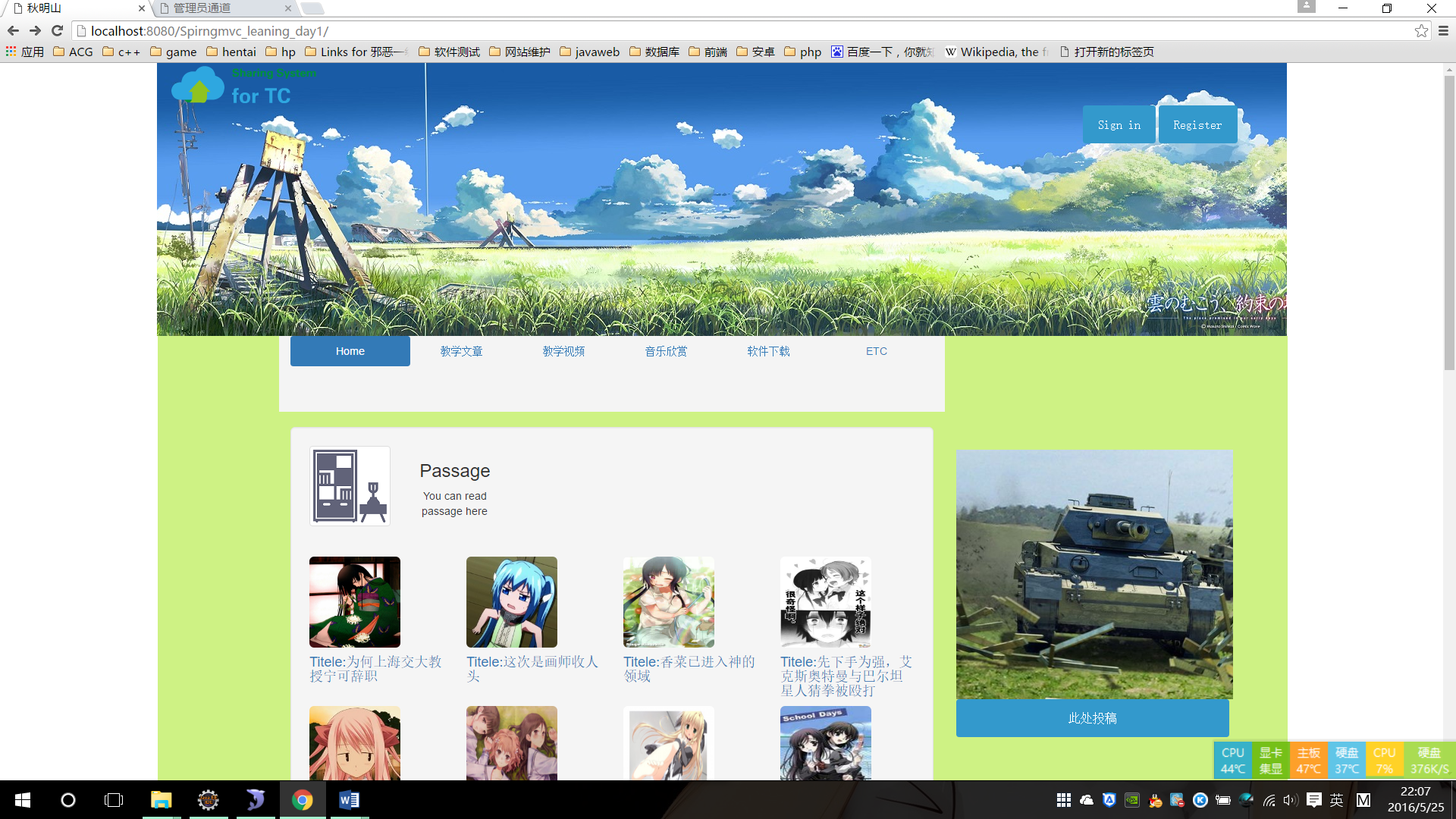This screenshot has height=819, width=1456.
Task: Open the blue-haired girl article thumbnail
Action: tap(511, 602)
